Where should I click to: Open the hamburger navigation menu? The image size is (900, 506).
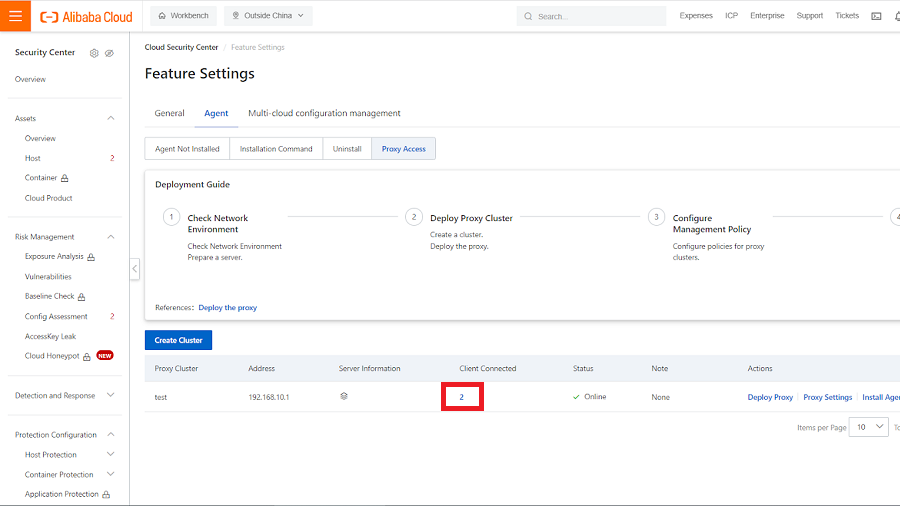click(x=15, y=16)
